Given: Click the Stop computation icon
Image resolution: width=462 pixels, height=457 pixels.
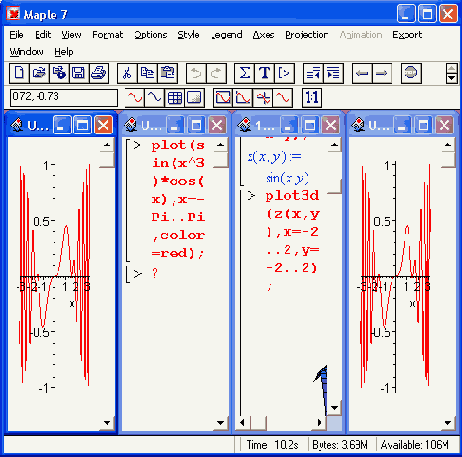Looking at the screenshot, I should [x=411, y=73].
